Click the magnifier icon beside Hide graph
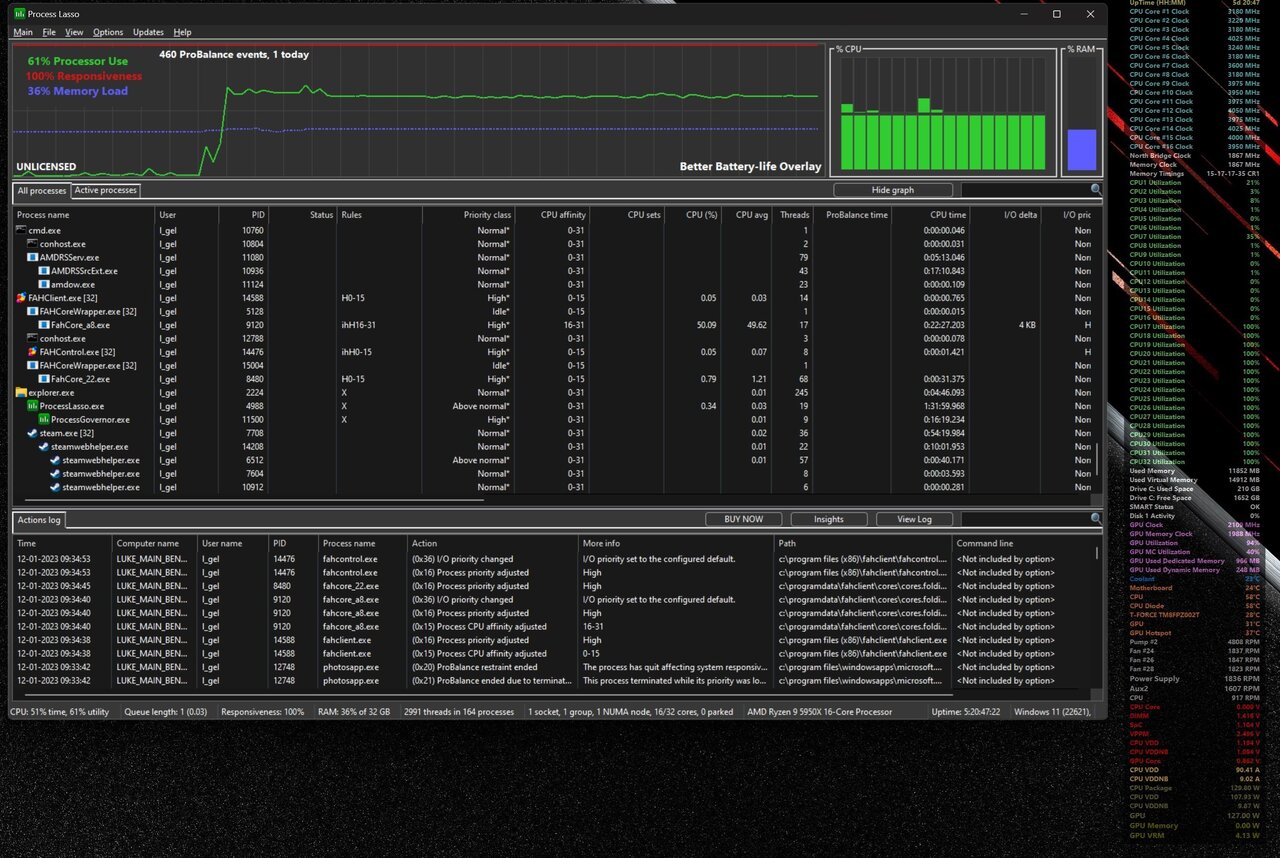Image resolution: width=1280 pixels, height=858 pixels. pyautogui.click(x=1096, y=189)
